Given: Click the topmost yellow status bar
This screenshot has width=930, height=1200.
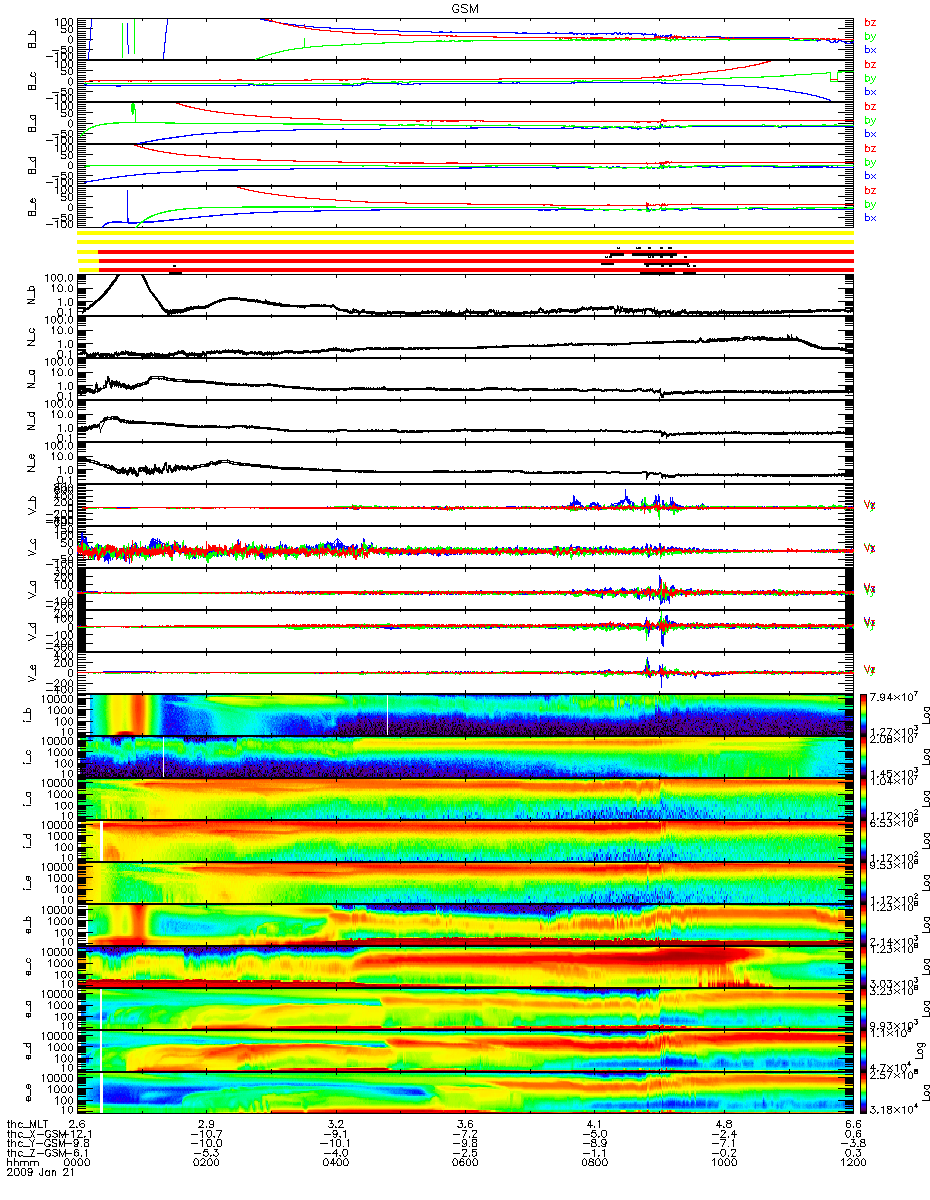Looking at the screenshot, I should click(465, 234).
